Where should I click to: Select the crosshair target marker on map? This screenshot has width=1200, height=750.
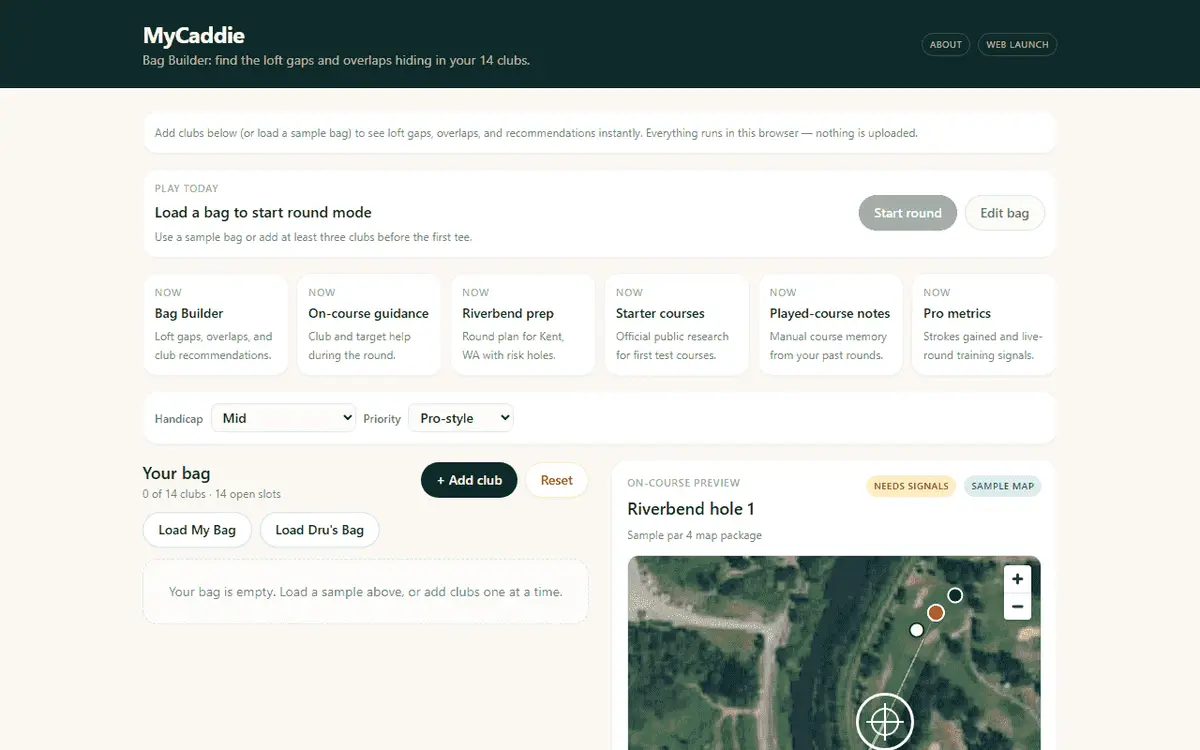(x=885, y=720)
